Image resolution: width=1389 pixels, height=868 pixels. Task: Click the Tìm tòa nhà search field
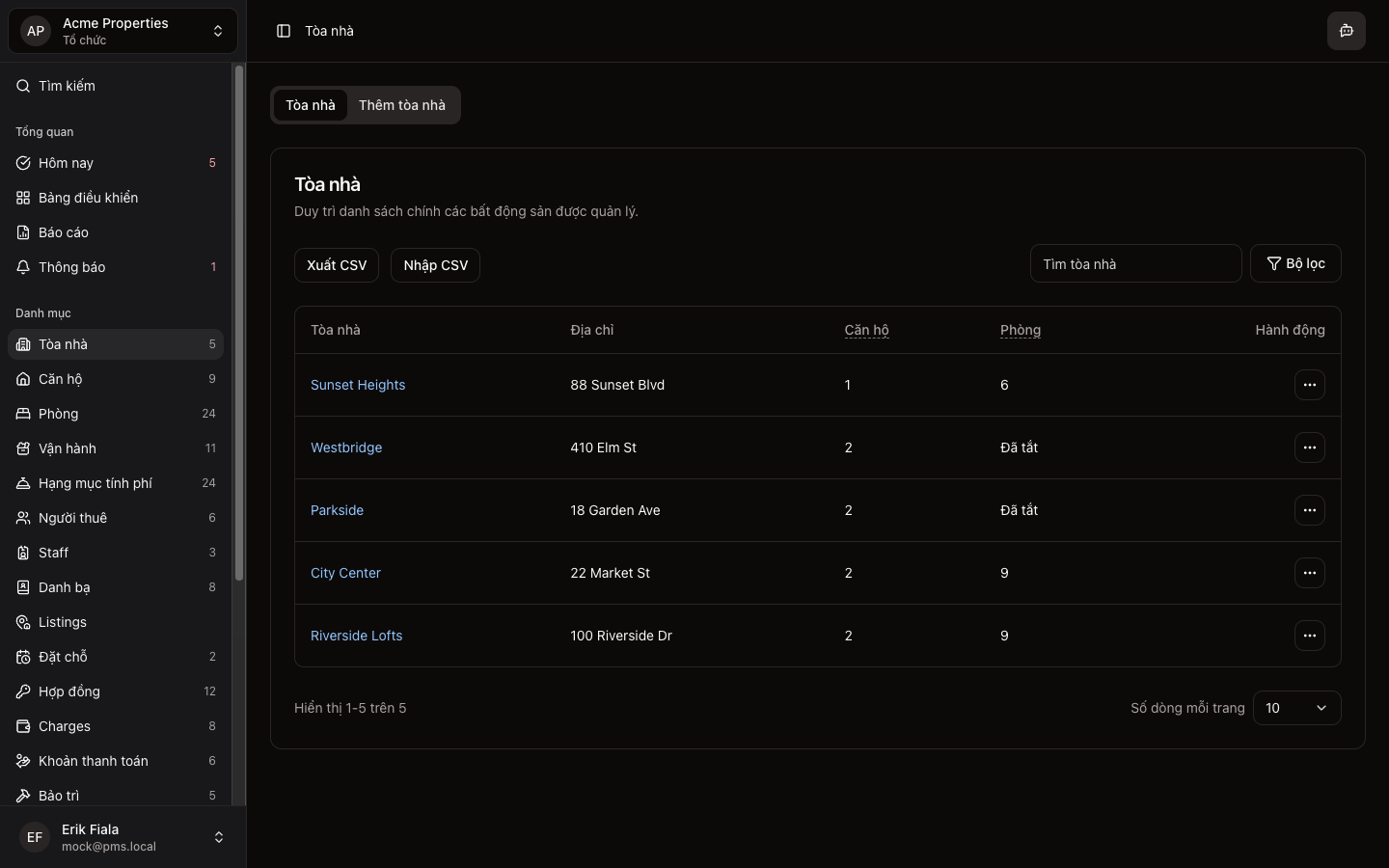pos(1134,263)
